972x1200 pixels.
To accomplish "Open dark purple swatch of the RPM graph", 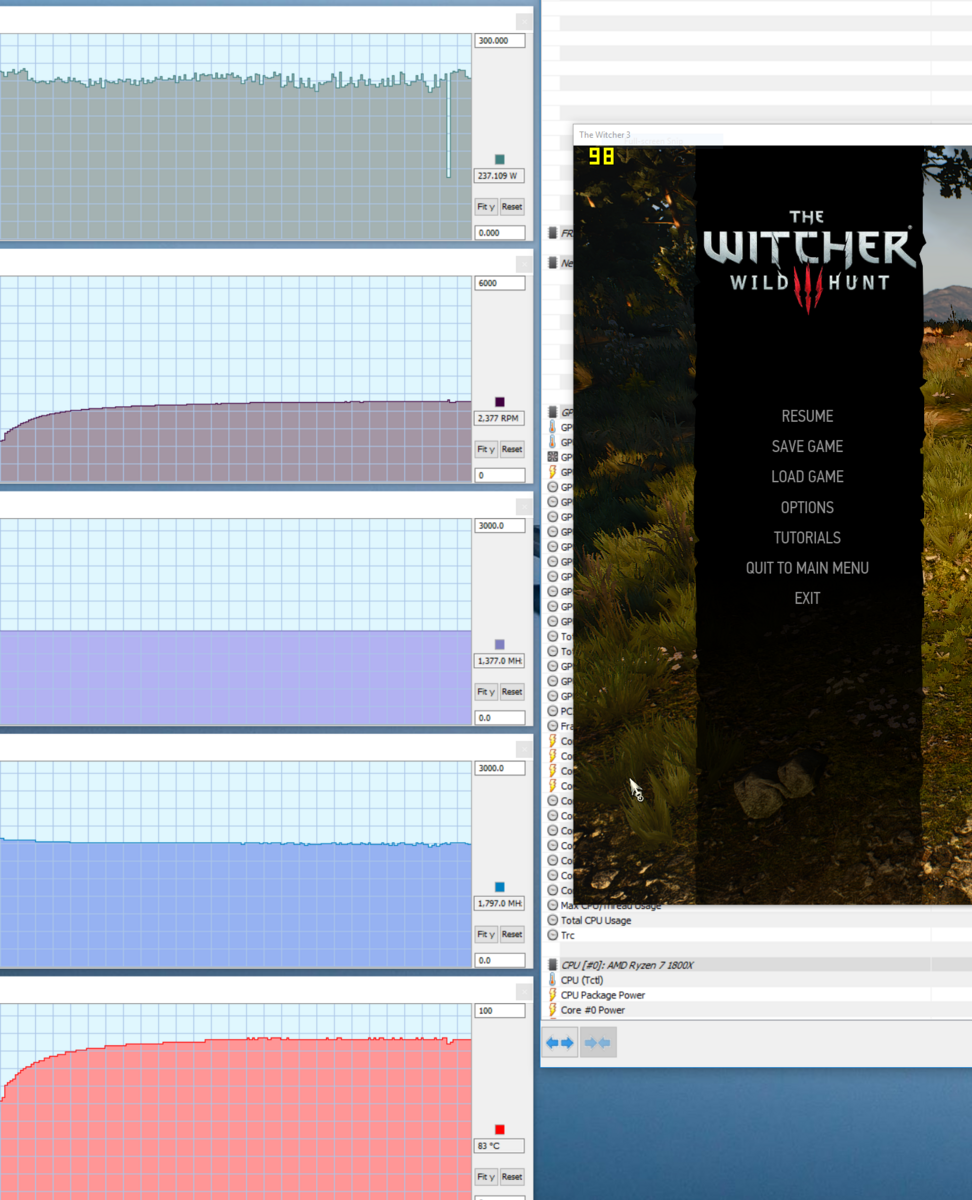I will pyautogui.click(x=500, y=402).
